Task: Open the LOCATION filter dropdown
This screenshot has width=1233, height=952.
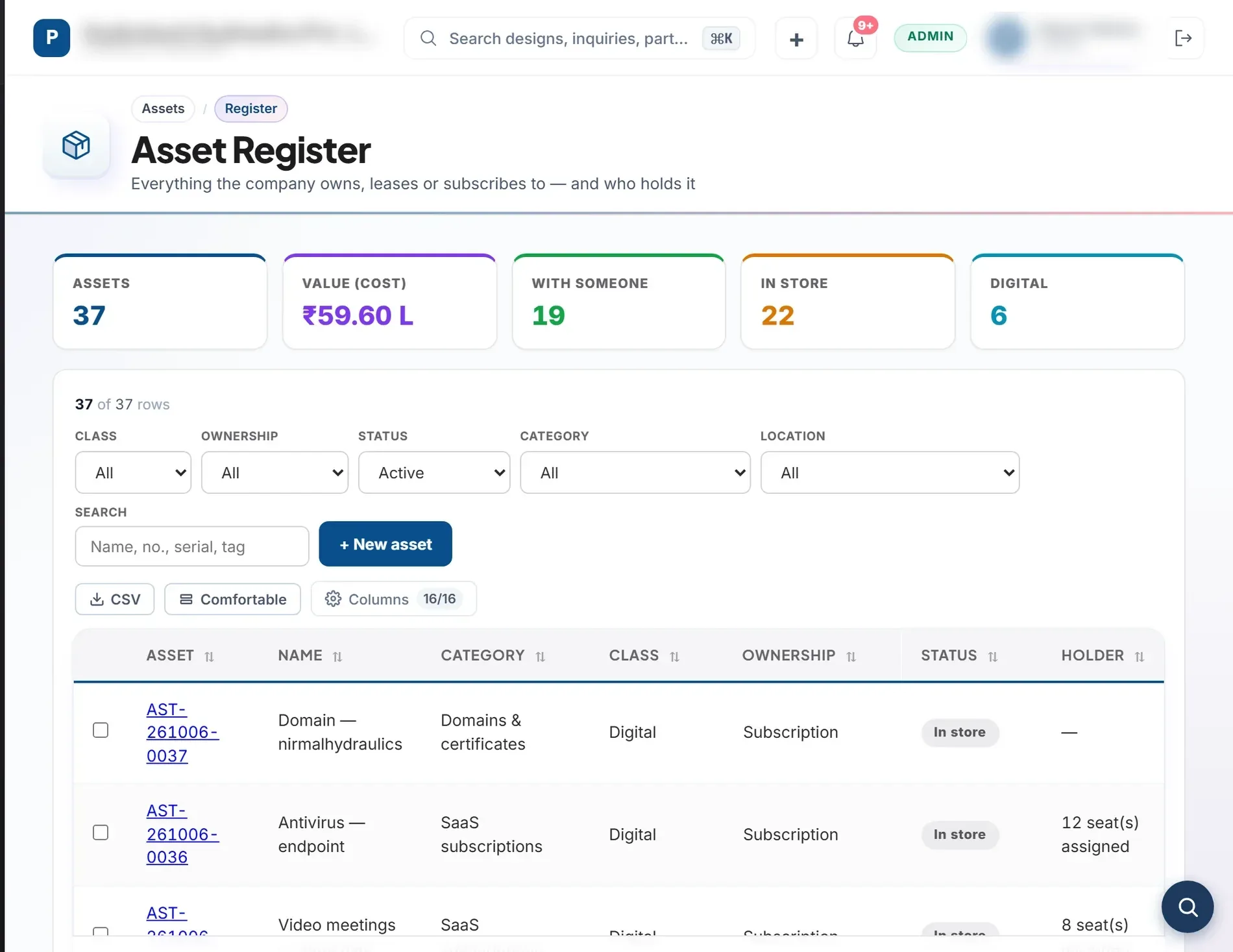Action: coord(890,472)
